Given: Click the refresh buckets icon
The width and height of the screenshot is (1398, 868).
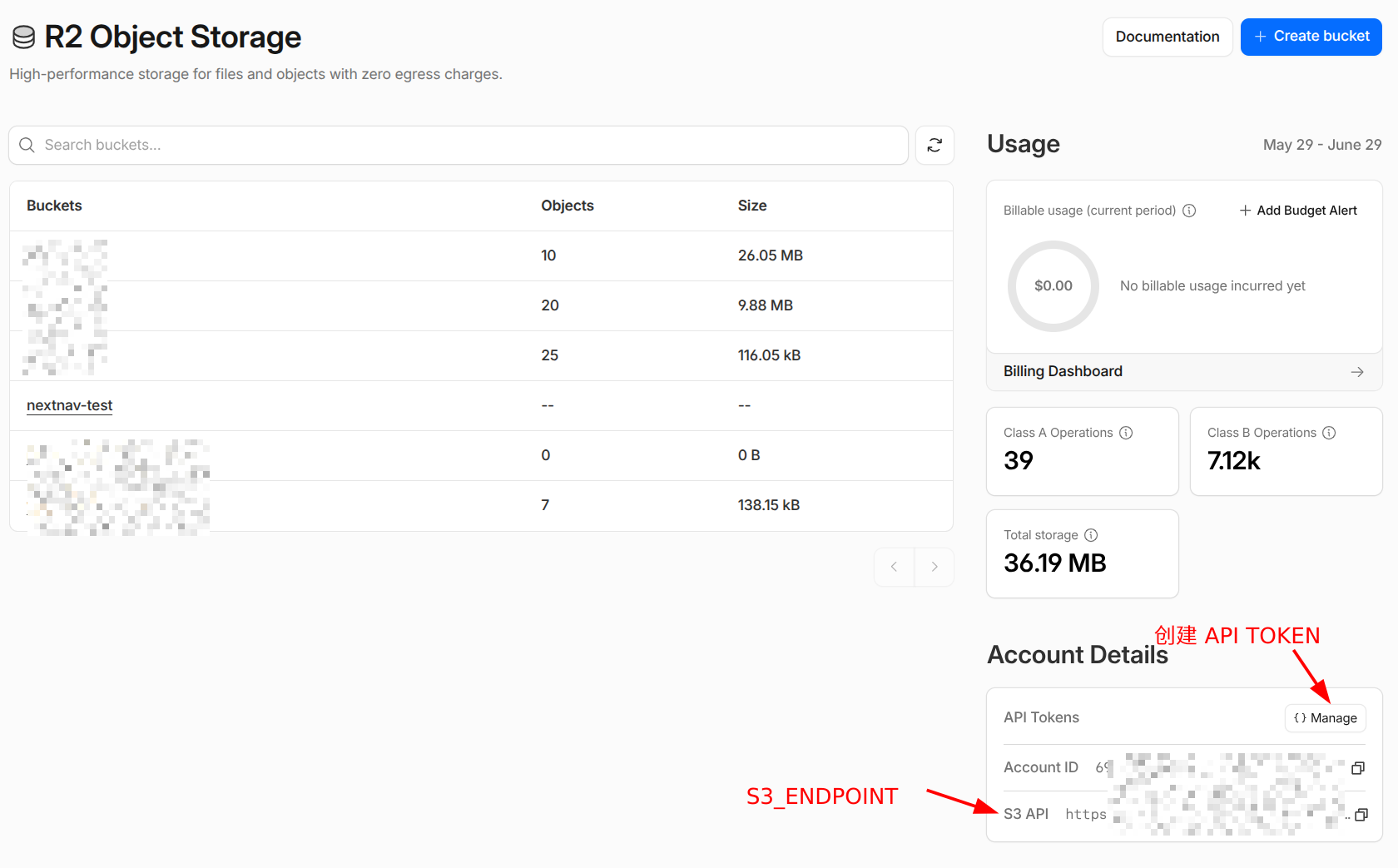Looking at the screenshot, I should (x=934, y=145).
